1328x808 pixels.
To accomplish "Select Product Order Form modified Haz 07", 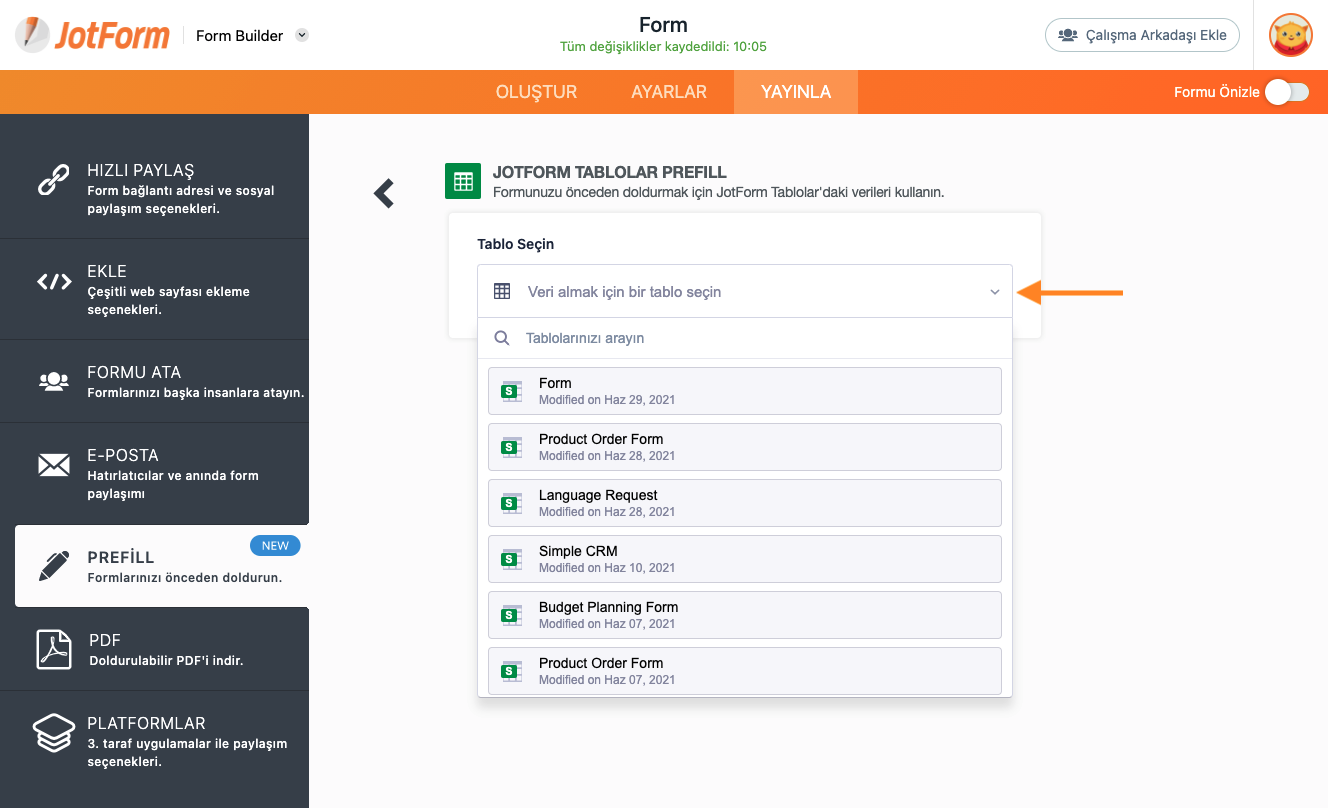I will [745, 671].
